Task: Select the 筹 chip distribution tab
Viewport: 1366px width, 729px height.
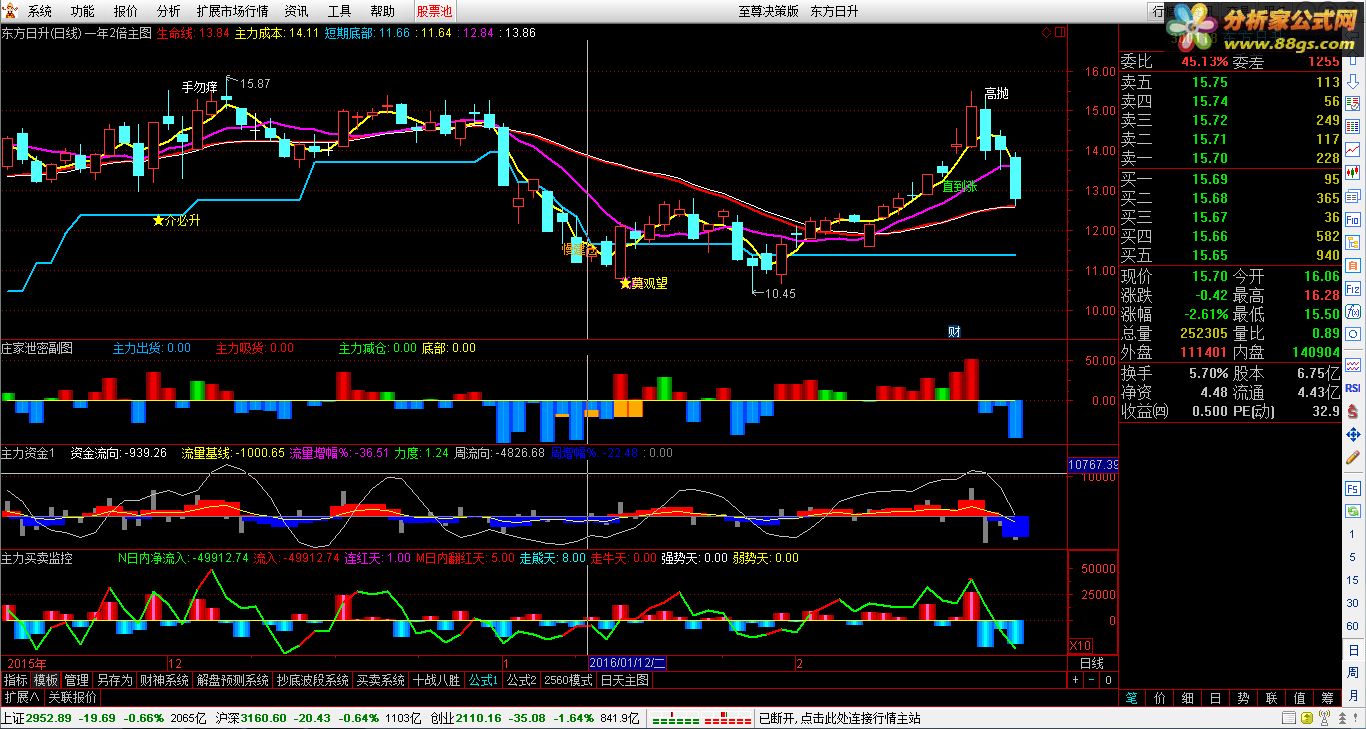Action: point(1327,697)
